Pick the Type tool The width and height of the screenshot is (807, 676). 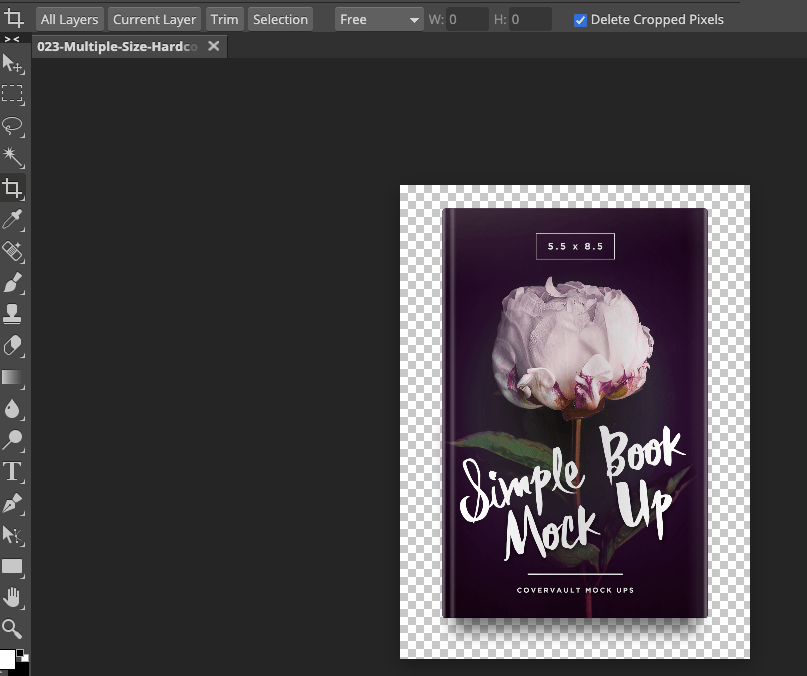[x=12, y=472]
